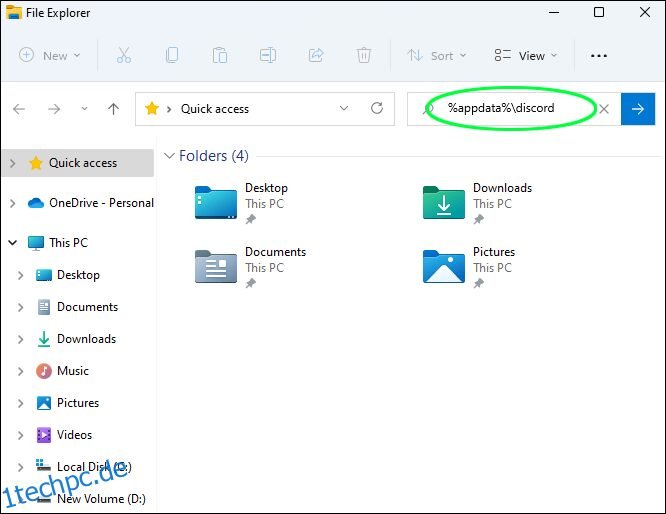666x514 pixels.
Task: Select the Desktop folder icon in main pane
Action: [x=216, y=203]
